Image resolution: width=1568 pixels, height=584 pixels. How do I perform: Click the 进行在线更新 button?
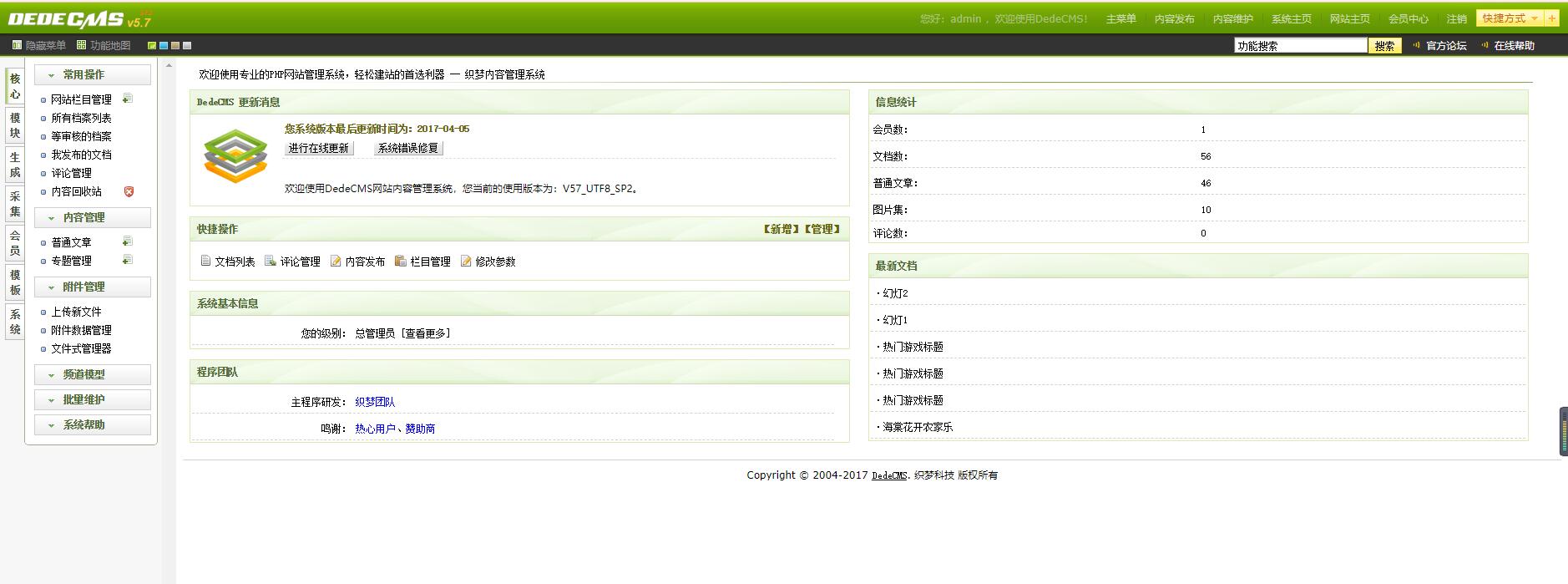click(319, 148)
